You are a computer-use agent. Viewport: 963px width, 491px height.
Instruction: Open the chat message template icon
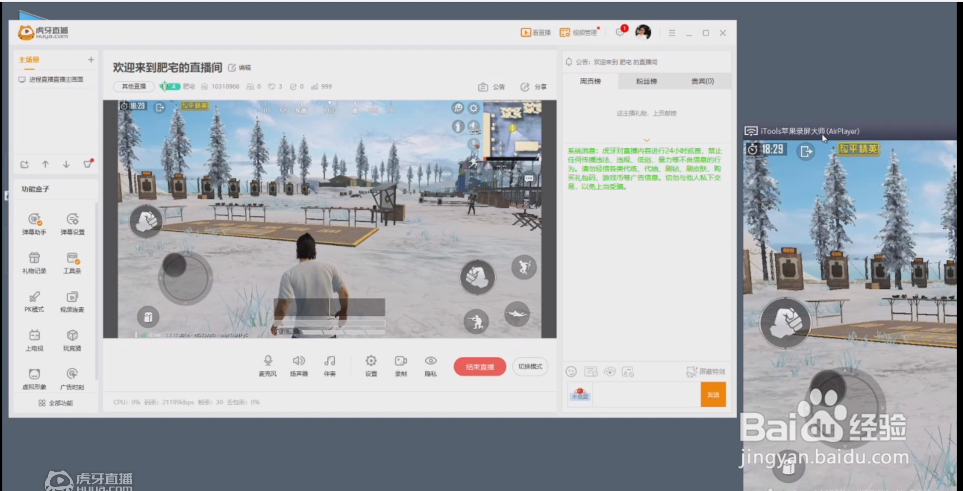(x=591, y=371)
